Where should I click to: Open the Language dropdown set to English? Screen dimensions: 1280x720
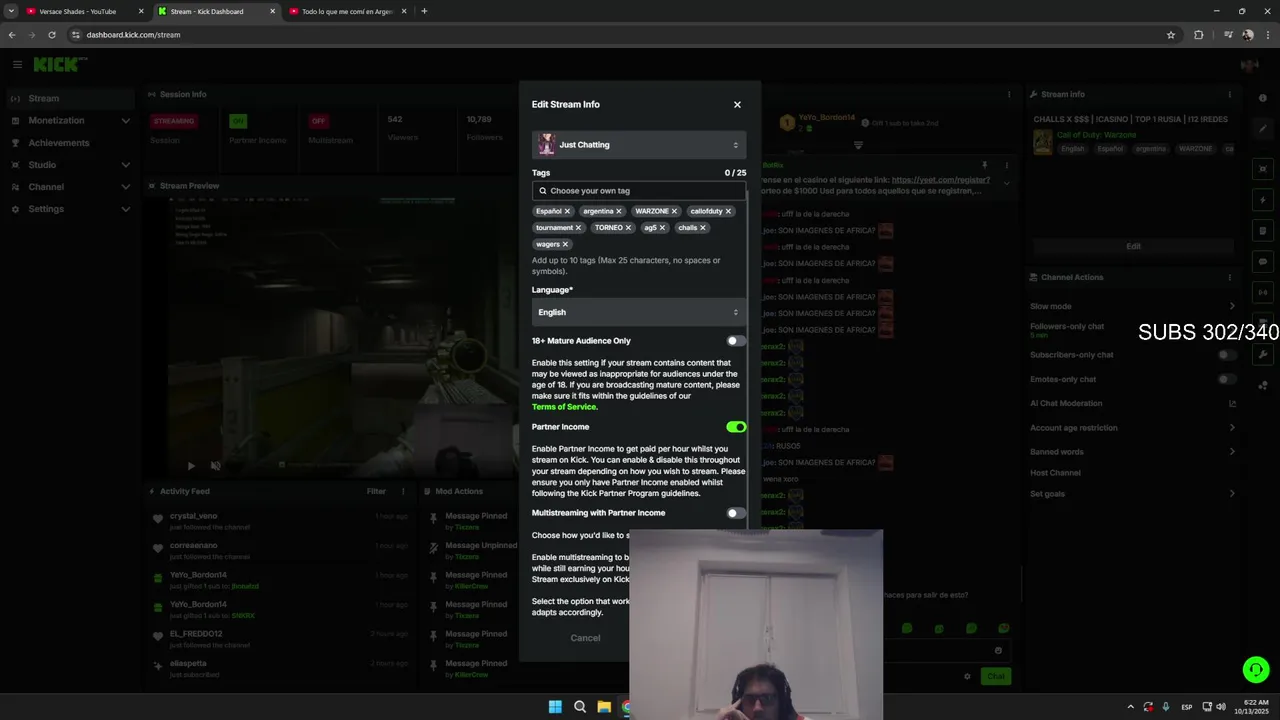pos(639,312)
